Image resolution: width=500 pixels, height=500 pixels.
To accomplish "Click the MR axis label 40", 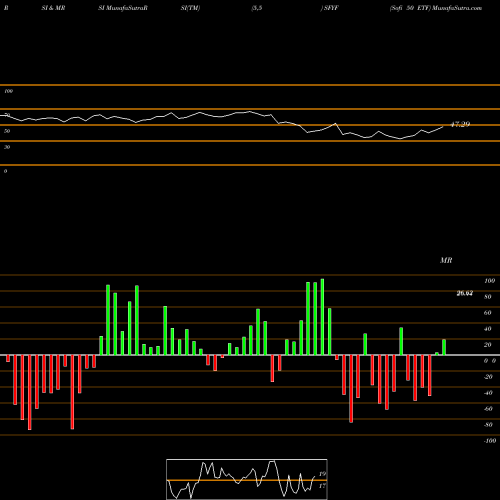I will [x=488, y=329].
